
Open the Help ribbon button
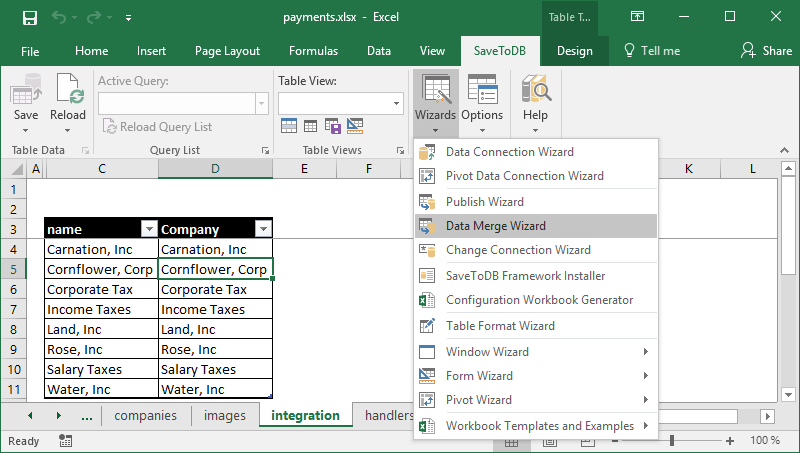tap(535, 102)
